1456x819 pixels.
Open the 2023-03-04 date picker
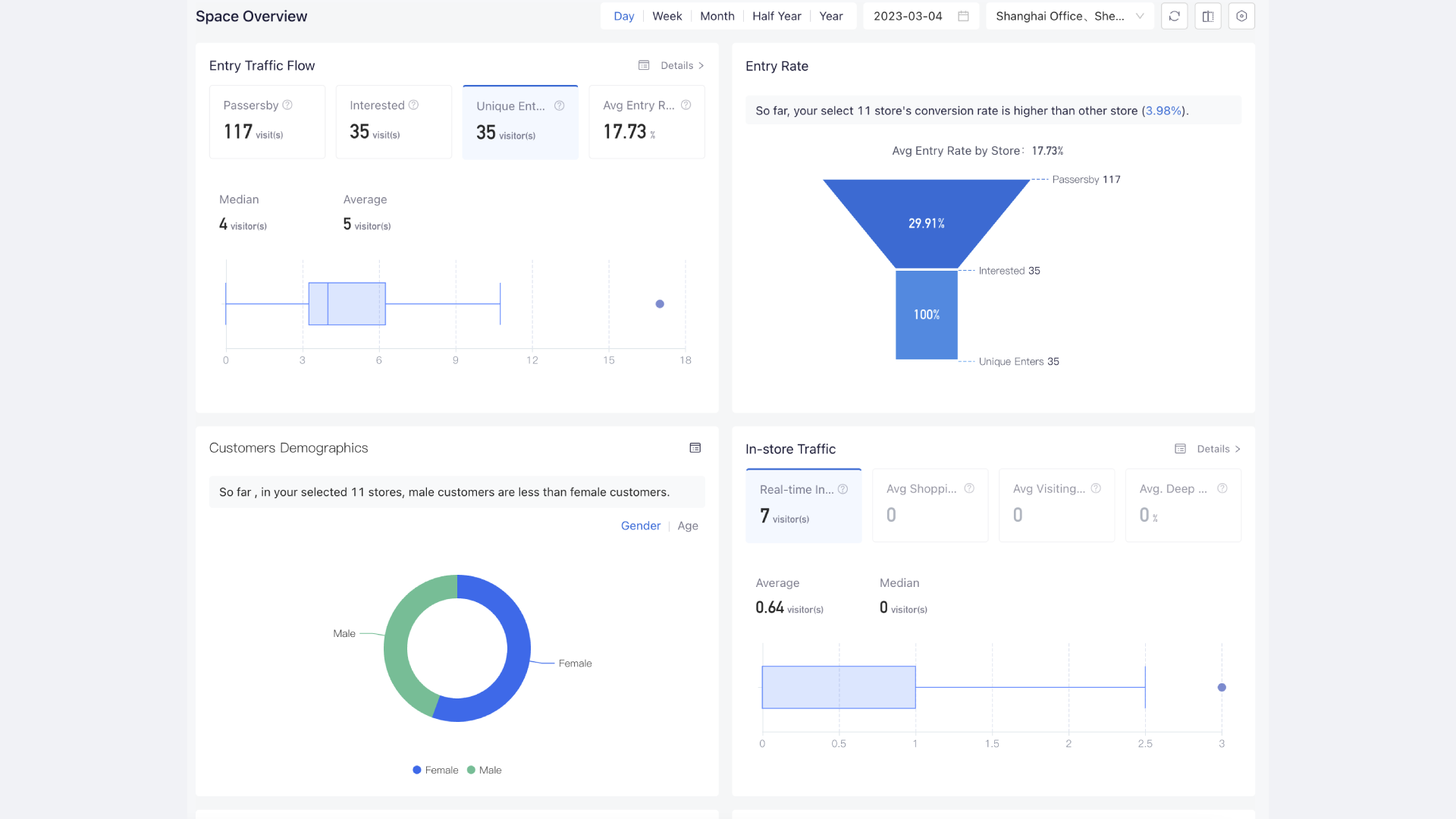(x=908, y=16)
